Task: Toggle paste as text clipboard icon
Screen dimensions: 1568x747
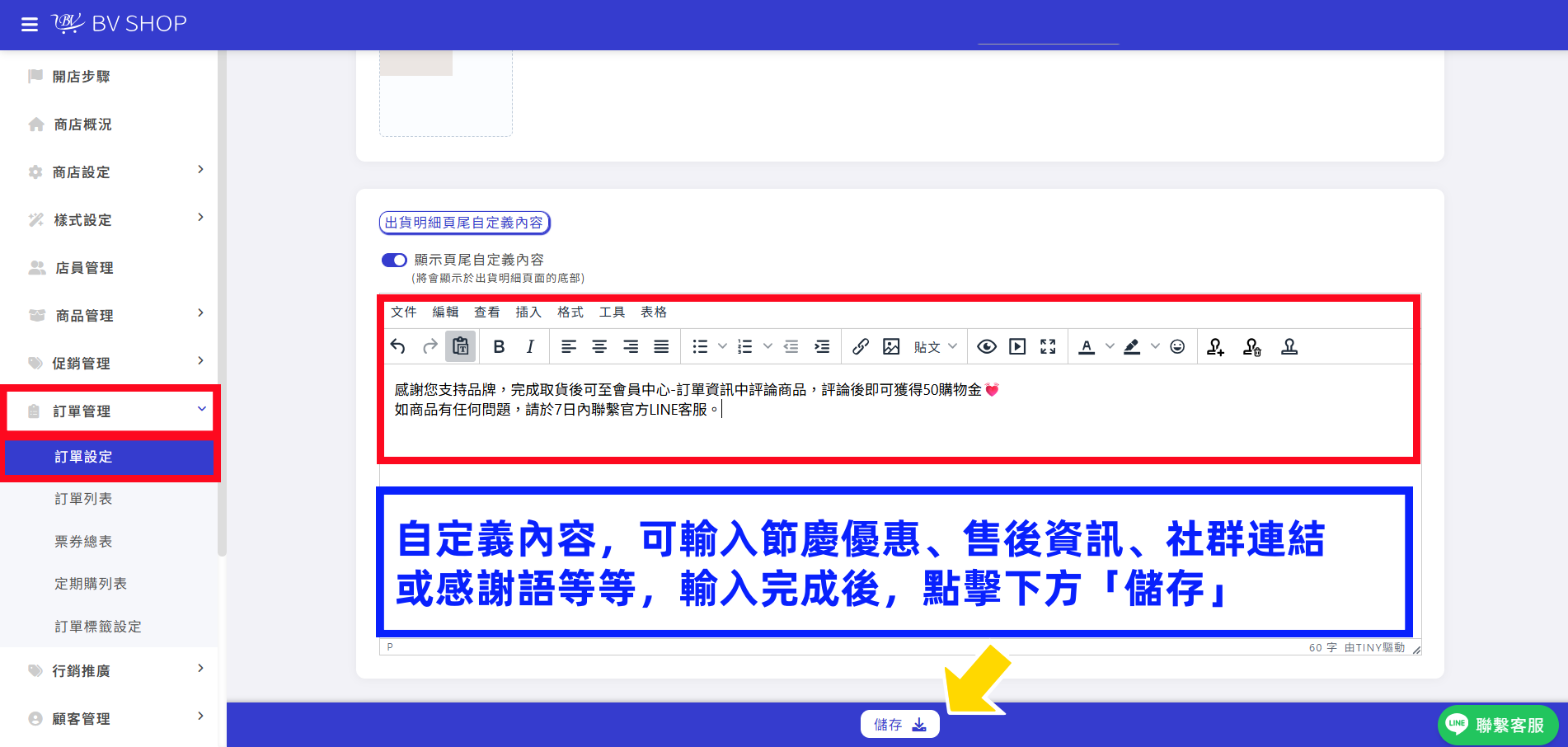Action: (x=461, y=346)
